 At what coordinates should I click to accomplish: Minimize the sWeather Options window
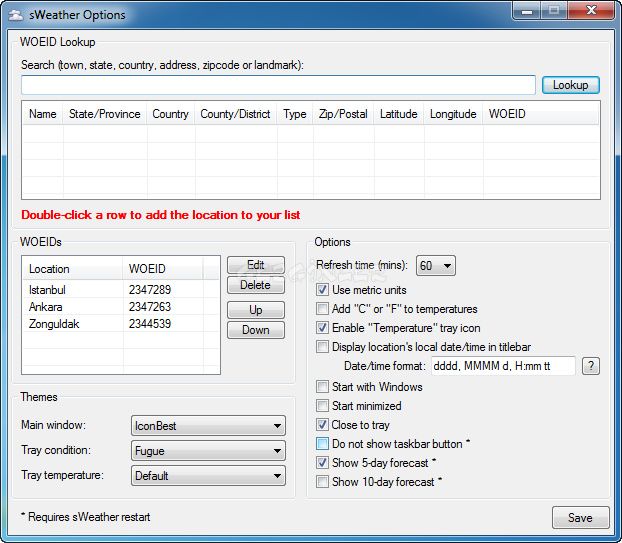(526, 10)
